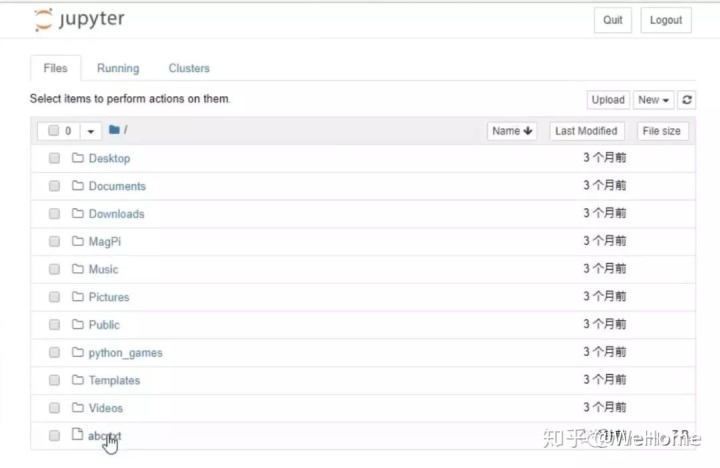Click the Logout button
The height and width of the screenshot is (468, 720).
pos(666,20)
